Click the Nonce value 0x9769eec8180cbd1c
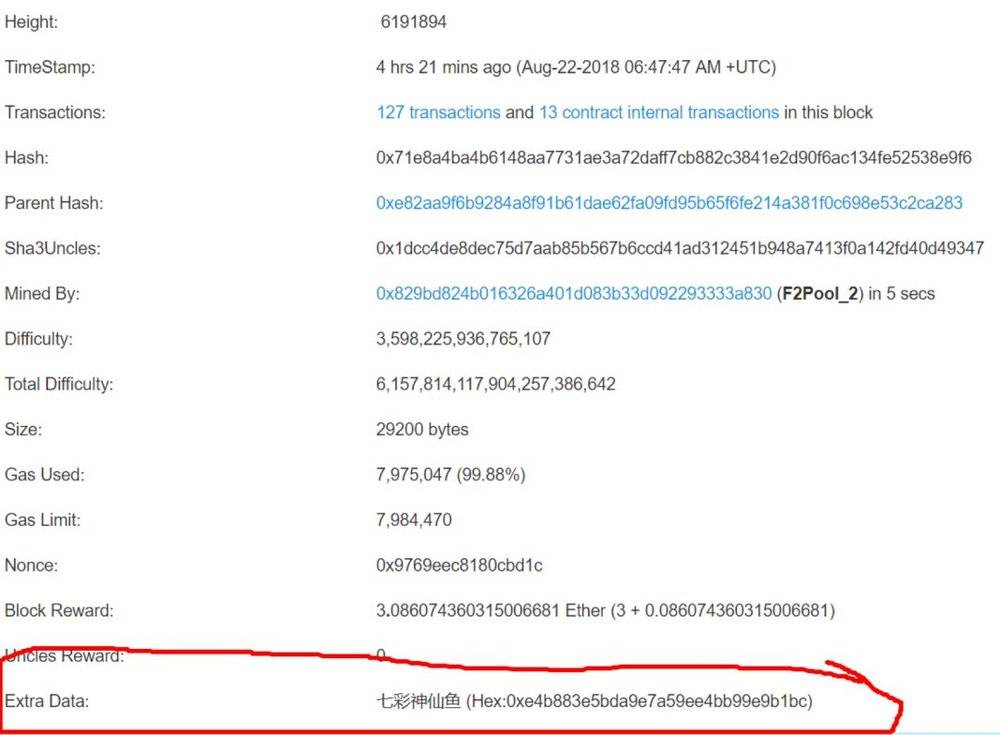This screenshot has height=735, width=1000. click(459, 565)
